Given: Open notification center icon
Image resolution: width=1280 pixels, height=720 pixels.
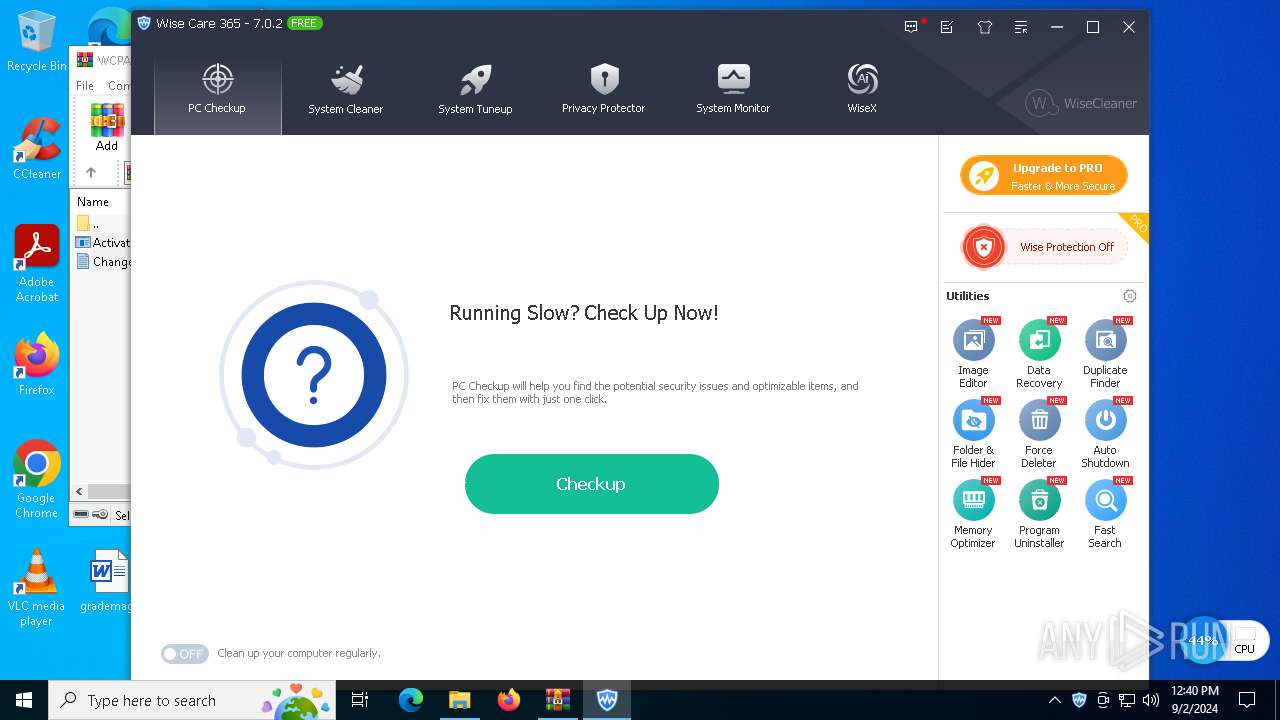Looking at the screenshot, I should pos(1247,700).
